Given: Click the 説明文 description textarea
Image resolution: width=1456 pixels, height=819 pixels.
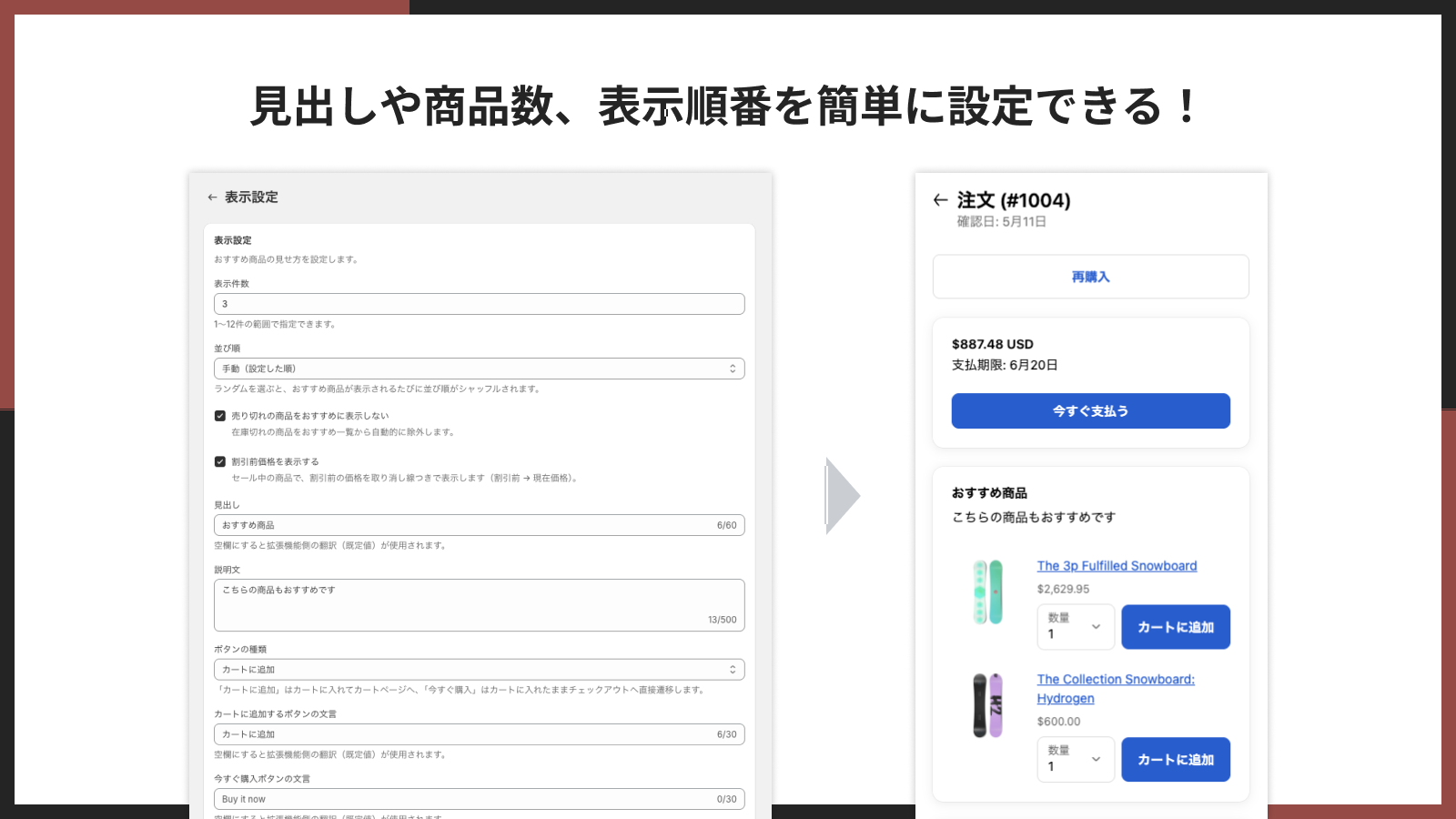Looking at the screenshot, I should [480, 605].
